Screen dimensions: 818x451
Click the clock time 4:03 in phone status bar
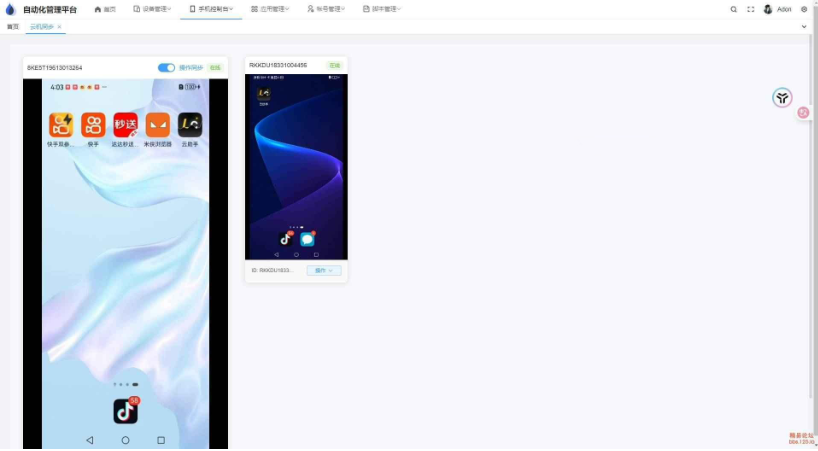57,87
